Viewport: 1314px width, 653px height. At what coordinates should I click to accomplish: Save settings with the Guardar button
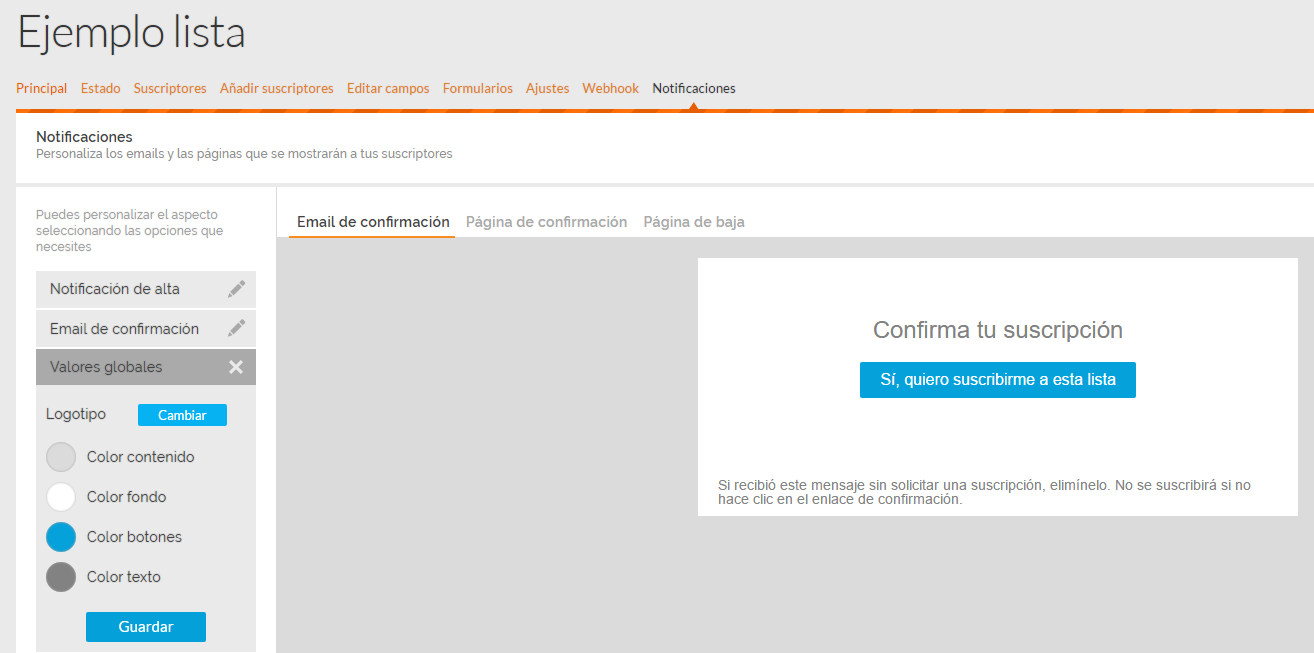pyautogui.click(x=146, y=627)
